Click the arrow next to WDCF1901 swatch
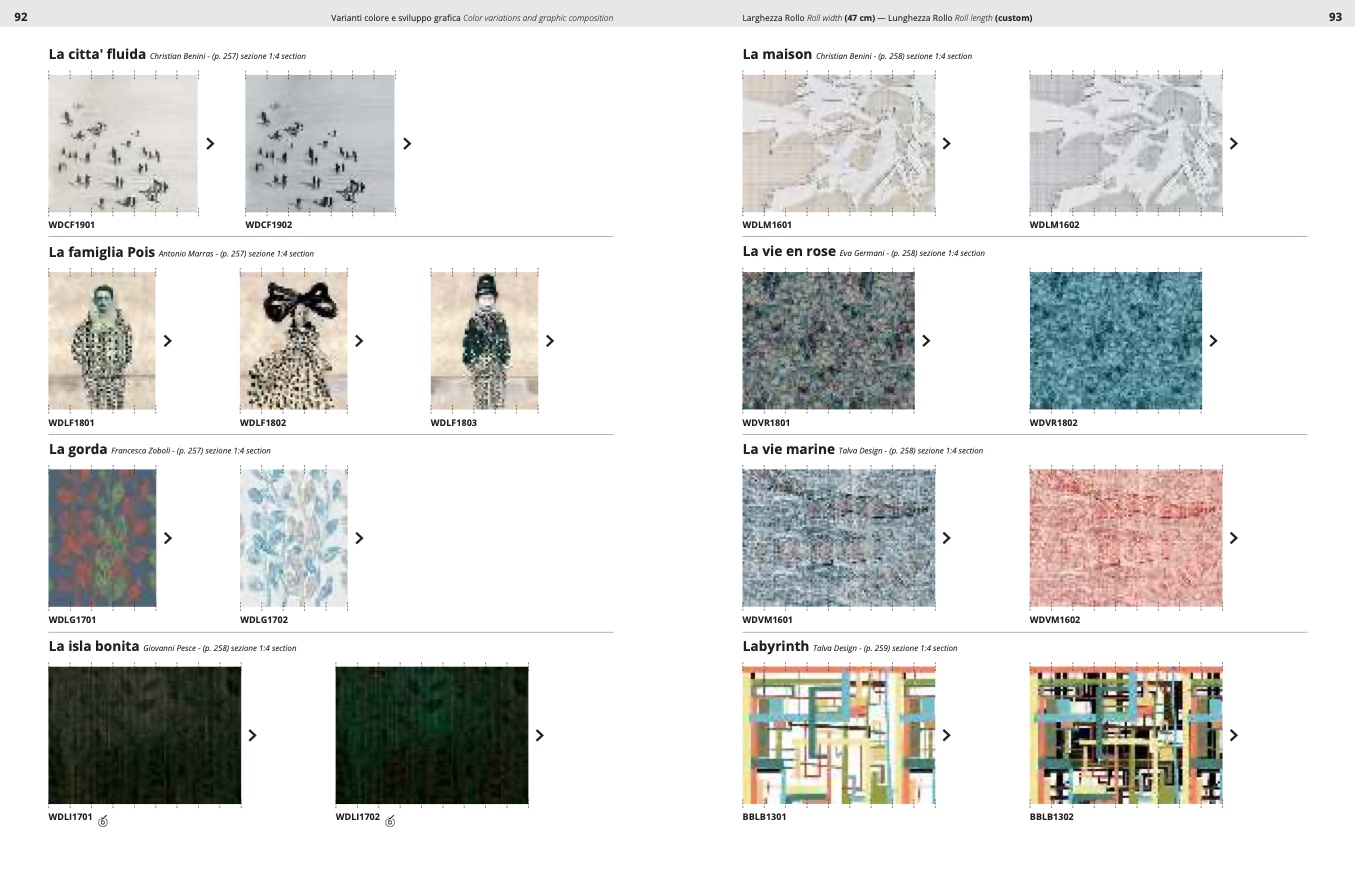This screenshot has height=878, width=1355. point(210,144)
